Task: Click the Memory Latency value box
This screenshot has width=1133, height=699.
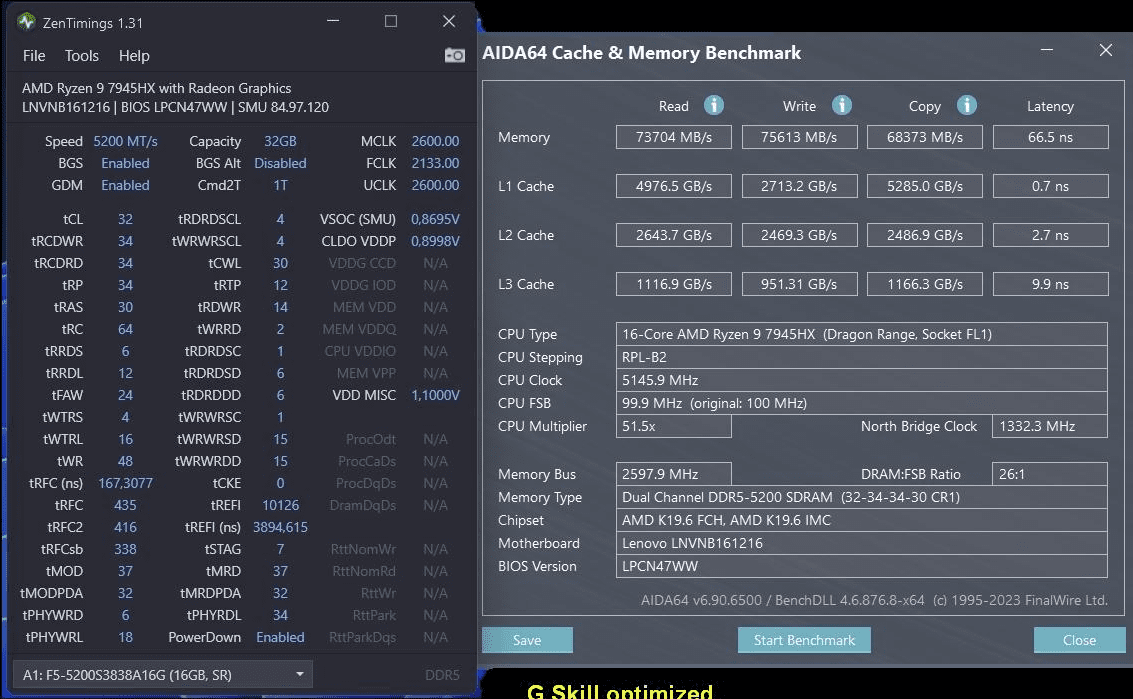Action: pyautogui.click(x=1049, y=137)
